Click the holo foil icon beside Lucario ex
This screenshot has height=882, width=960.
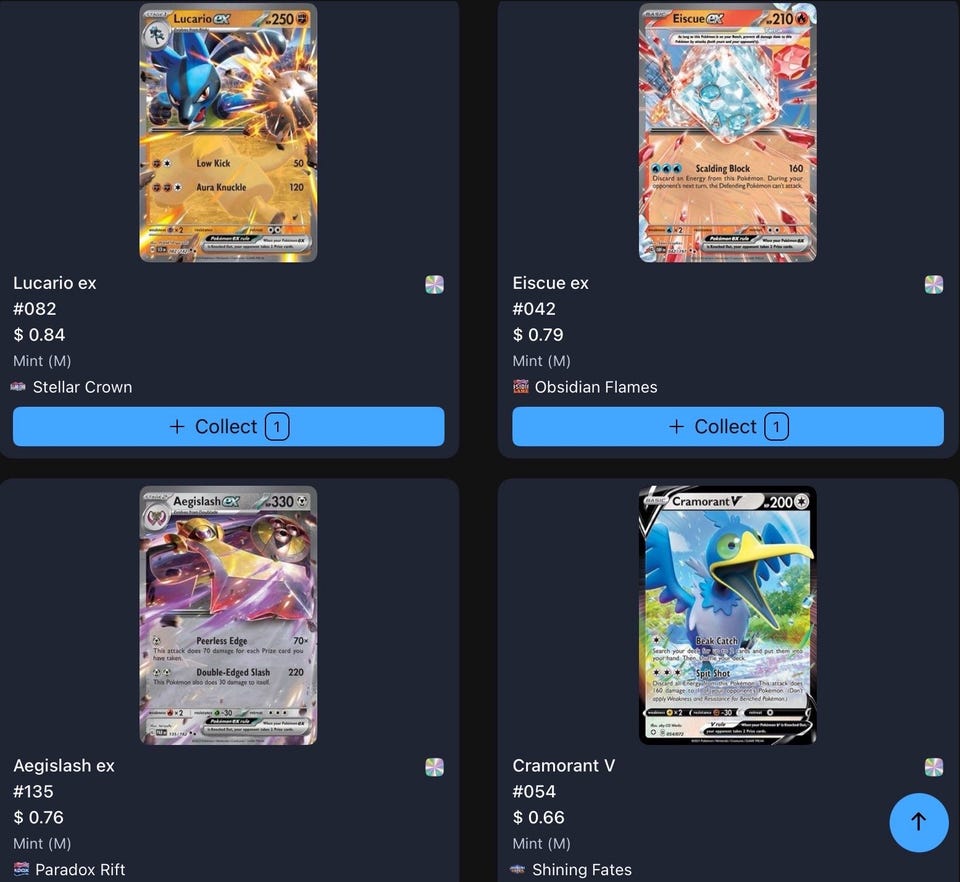click(435, 284)
